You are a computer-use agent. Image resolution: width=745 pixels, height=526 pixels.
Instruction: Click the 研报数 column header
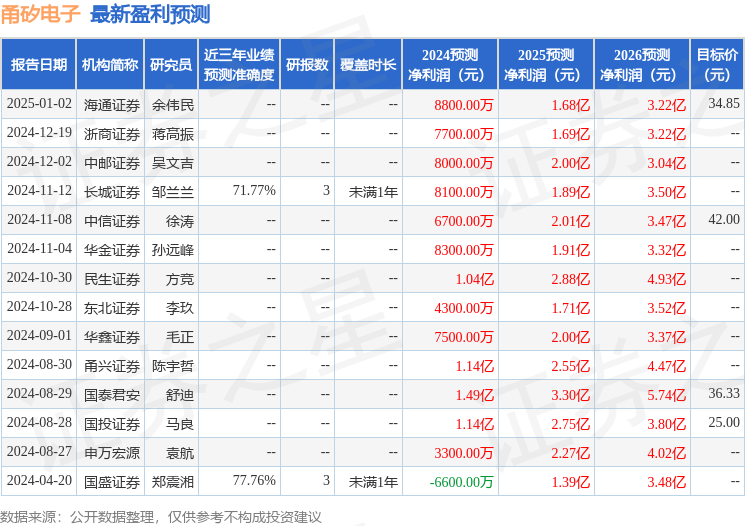[307, 65]
